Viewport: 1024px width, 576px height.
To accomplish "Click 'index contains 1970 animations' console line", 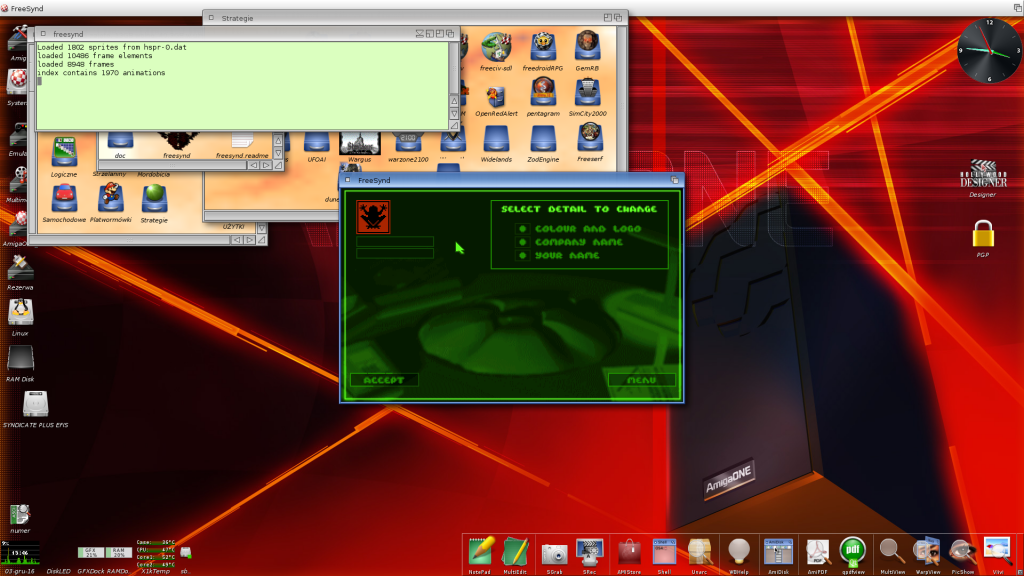I will coord(101,73).
